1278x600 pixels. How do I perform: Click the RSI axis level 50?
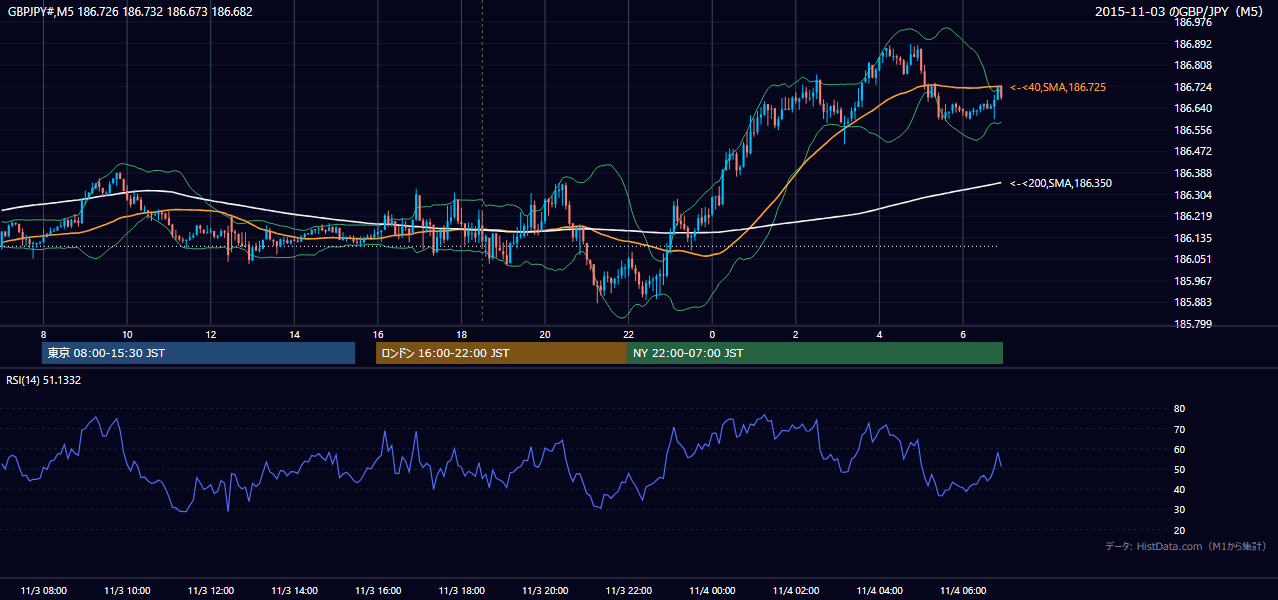pyautogui.click(x=1179, y=469)
